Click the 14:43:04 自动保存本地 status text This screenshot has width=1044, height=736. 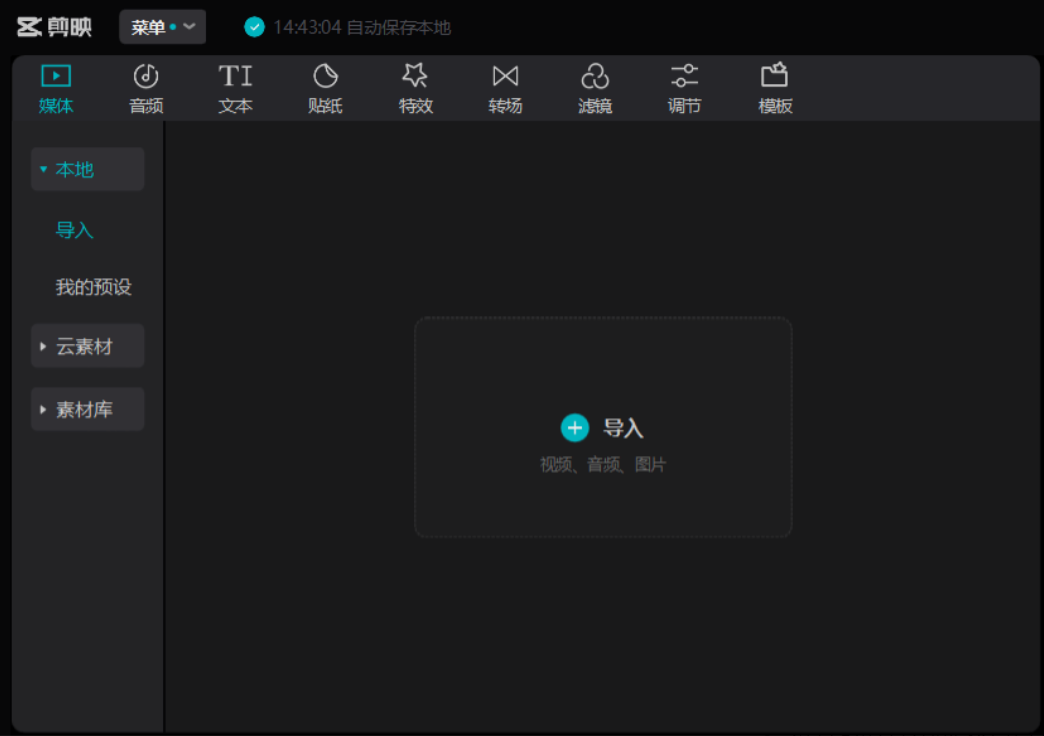point(362,27)
